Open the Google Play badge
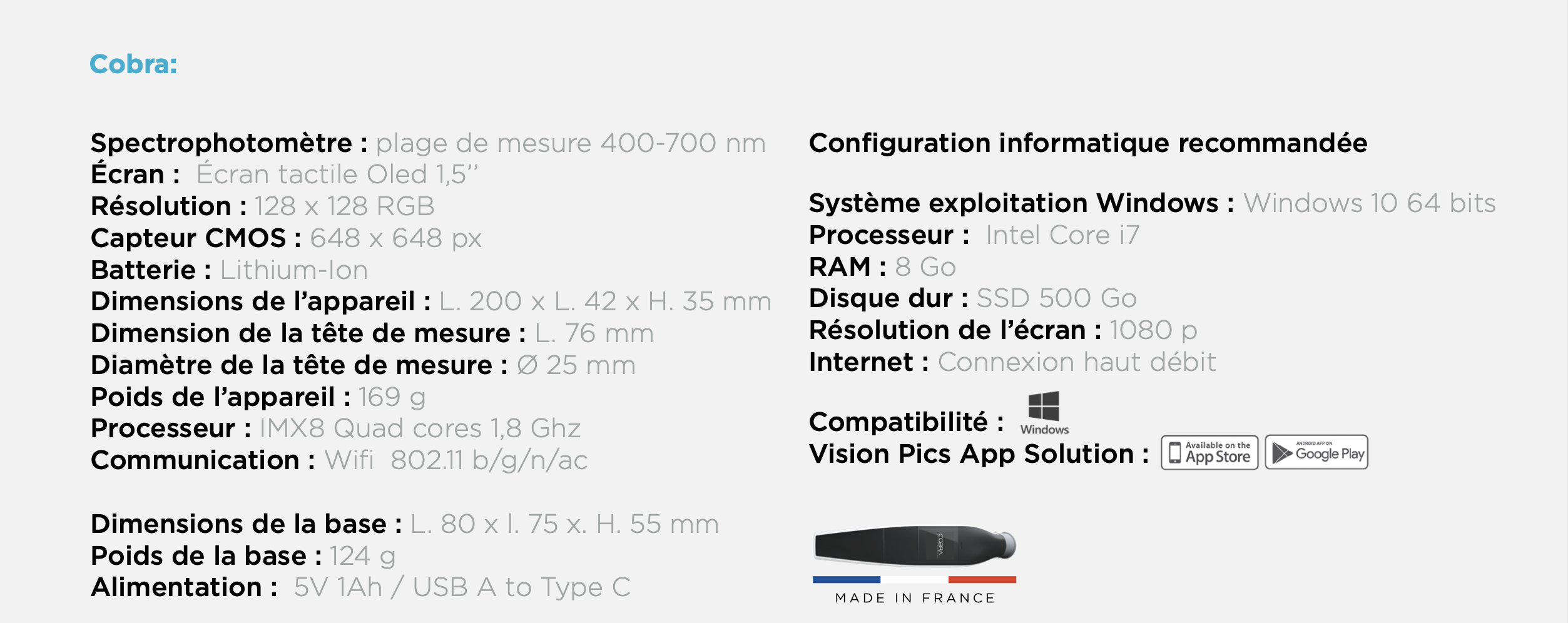Viewport: 1568px width, 623px height. coord(1316,452)
